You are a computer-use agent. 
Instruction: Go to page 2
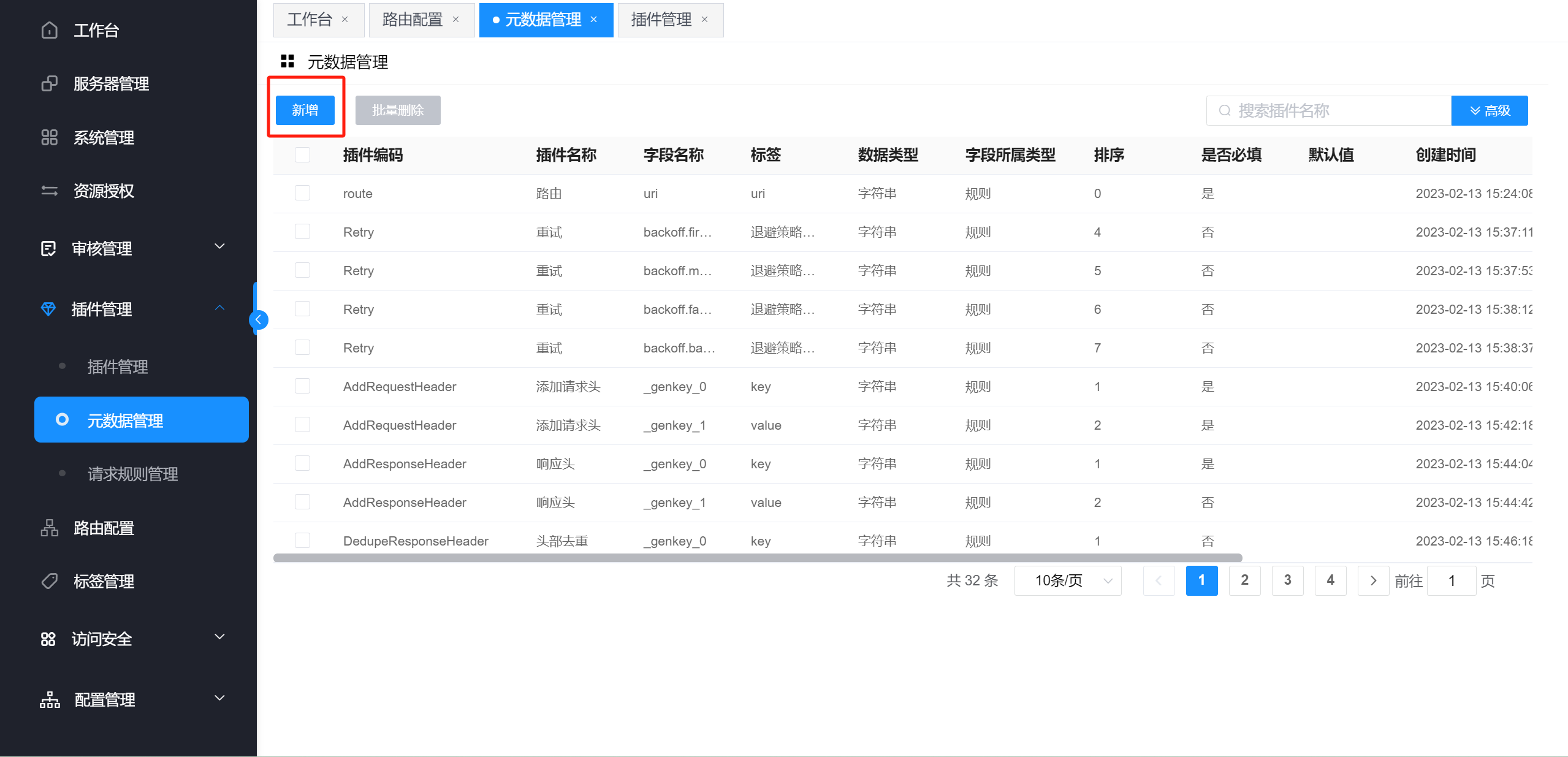(1244, 580)
